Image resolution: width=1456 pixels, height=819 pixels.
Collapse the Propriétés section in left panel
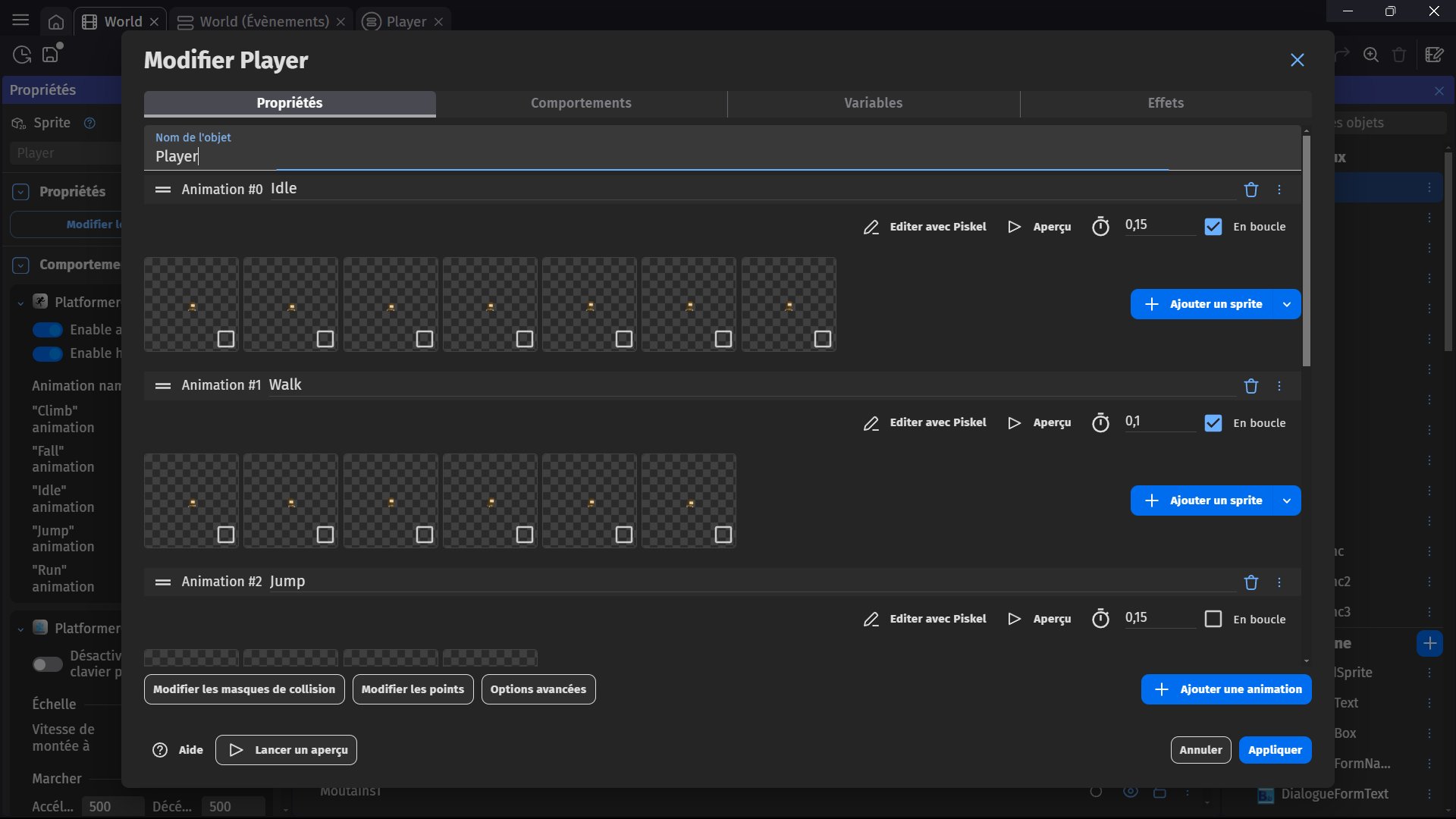[x=21, y=192]
